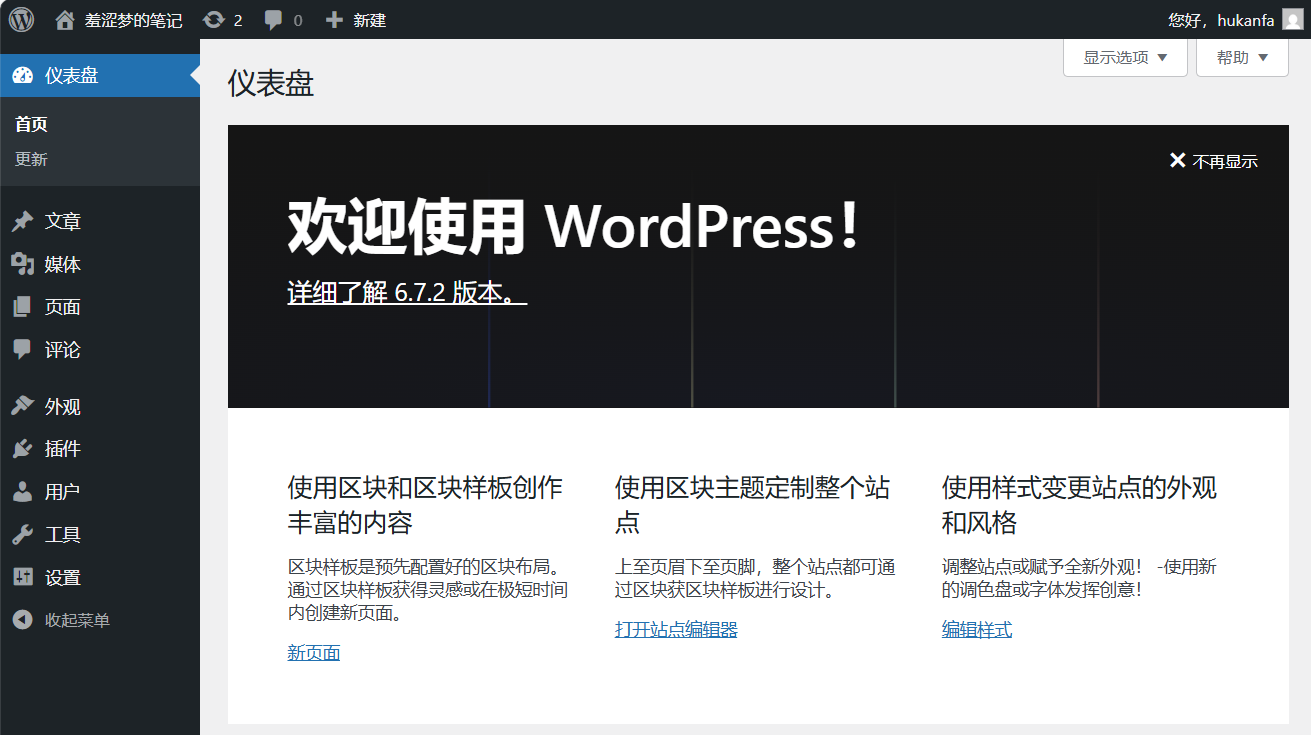The image size is (1311, 735).
Task: Click the 文章 pushpin icon
Action: click(x=22, y=222)
